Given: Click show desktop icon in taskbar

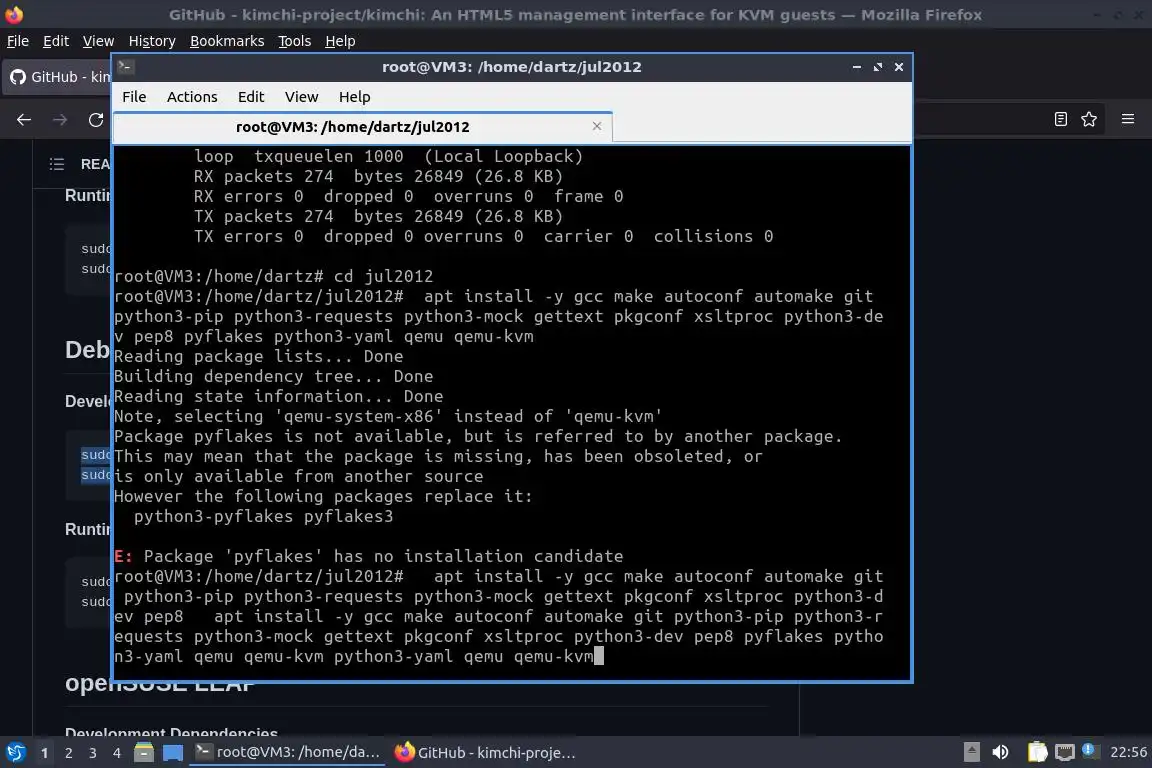Looking at the screenshot, I should click(173, 753).
